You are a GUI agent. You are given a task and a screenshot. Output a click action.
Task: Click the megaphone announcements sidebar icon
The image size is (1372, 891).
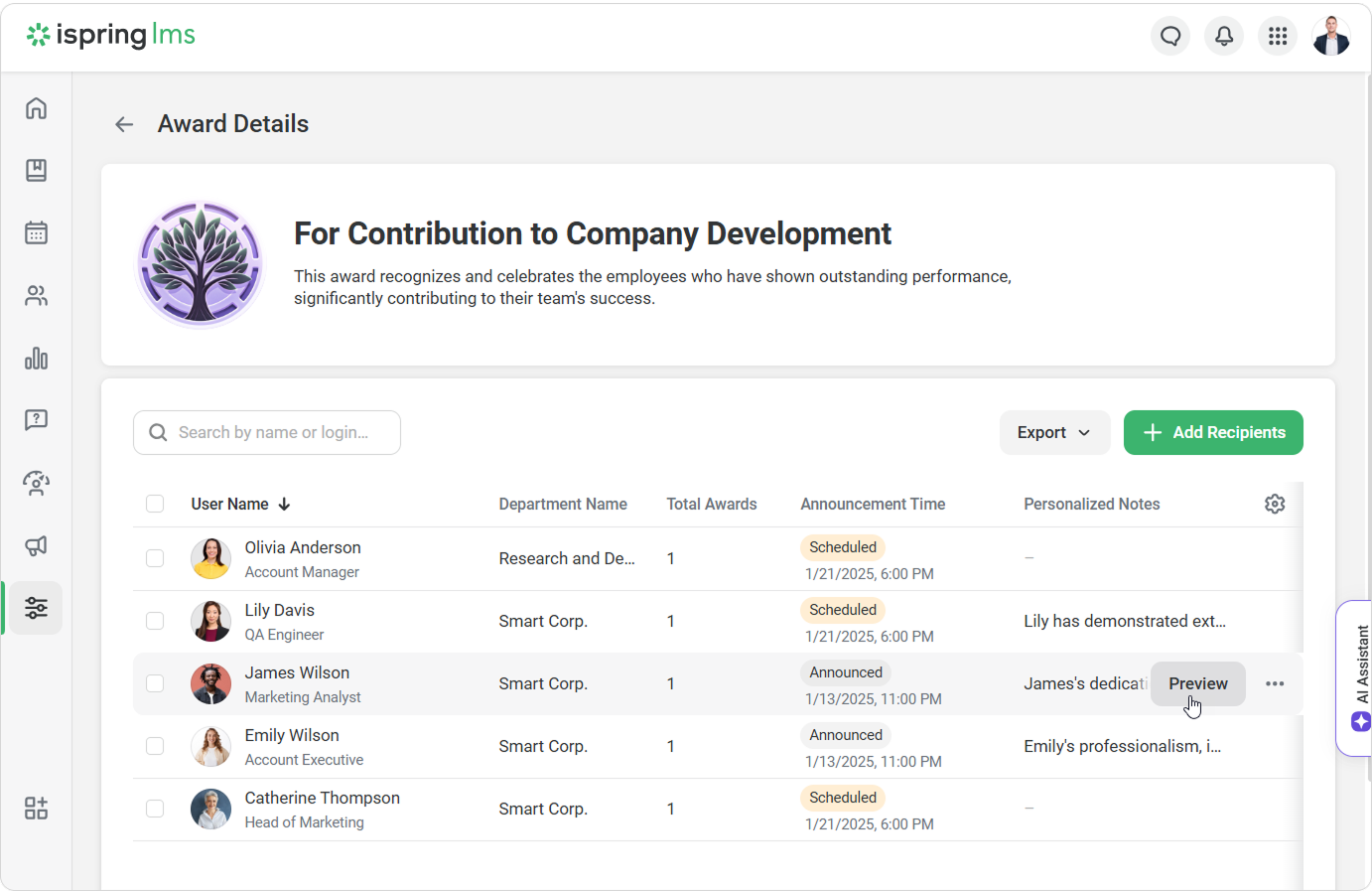click(x=36, y=545)
